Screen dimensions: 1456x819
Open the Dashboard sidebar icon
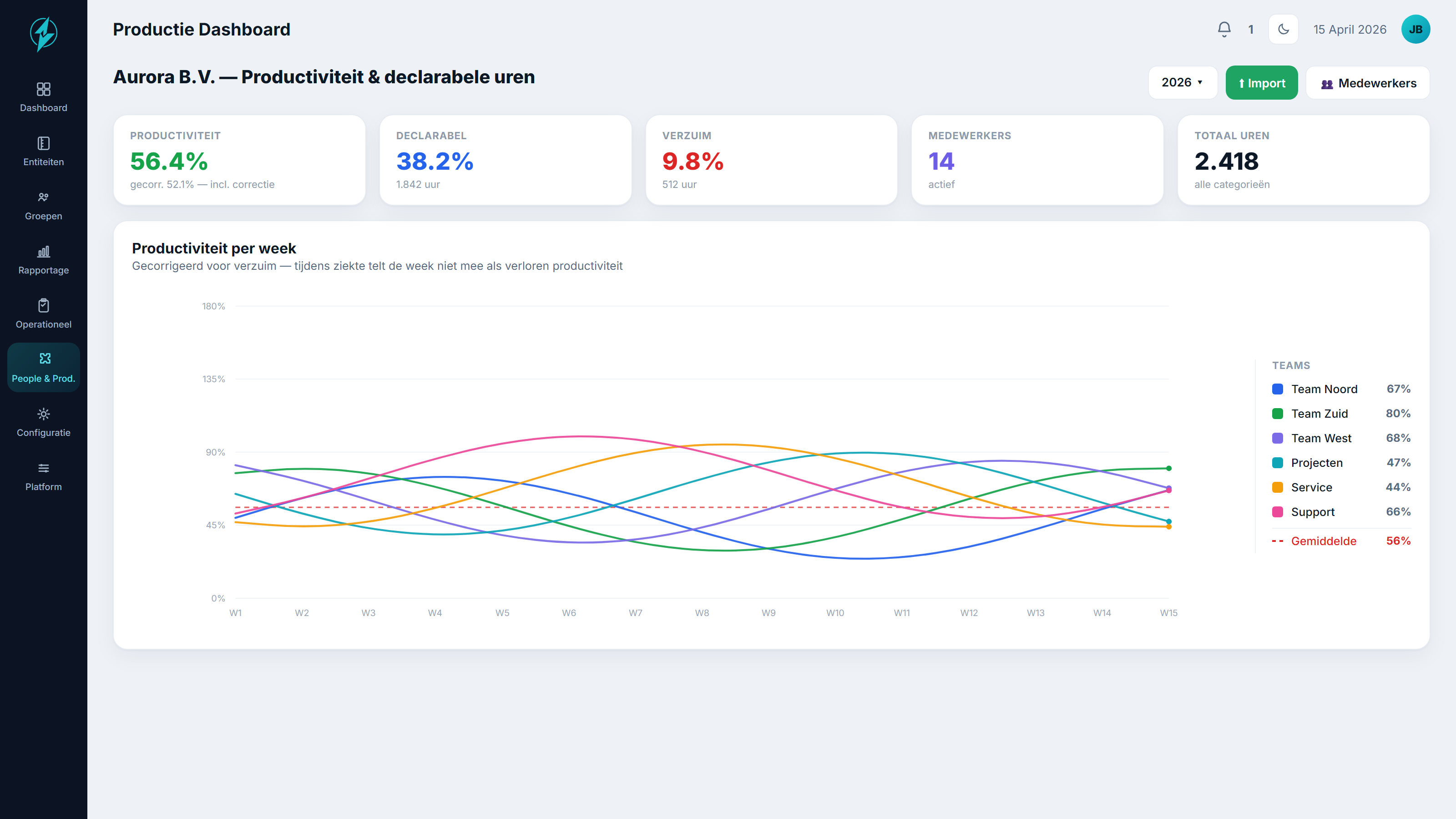[x=44, y=89]
